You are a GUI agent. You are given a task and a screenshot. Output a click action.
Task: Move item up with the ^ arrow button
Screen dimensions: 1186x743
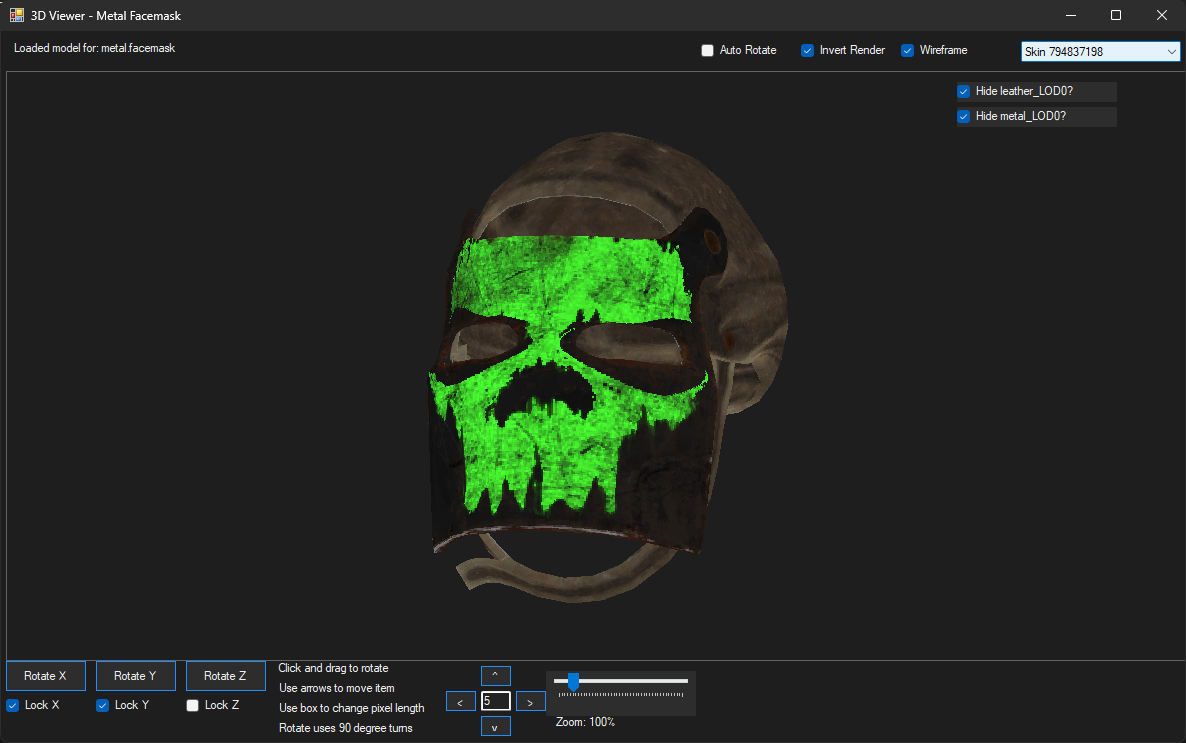[495, 675]
